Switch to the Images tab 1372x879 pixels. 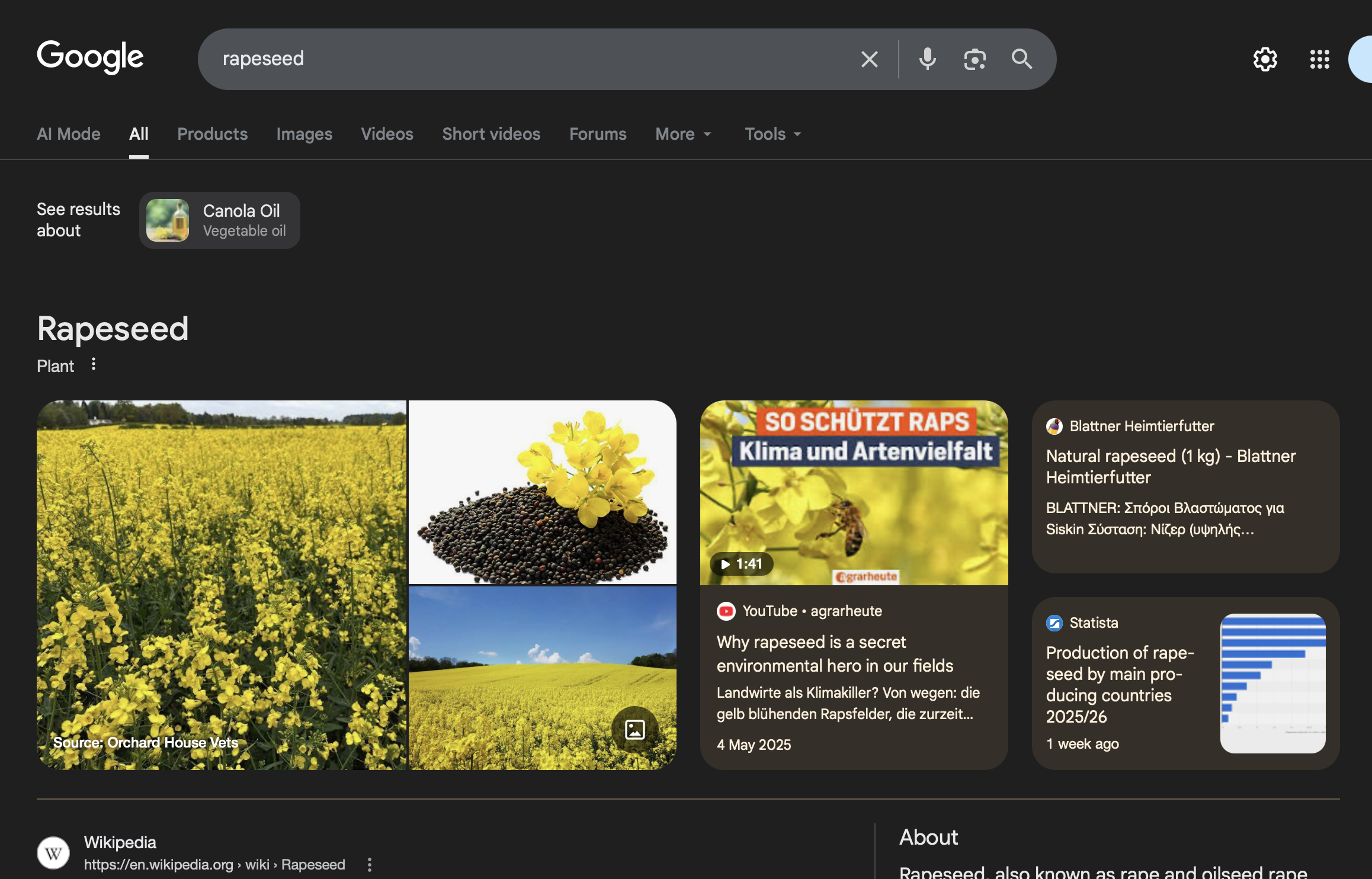[x=304, y=134]
